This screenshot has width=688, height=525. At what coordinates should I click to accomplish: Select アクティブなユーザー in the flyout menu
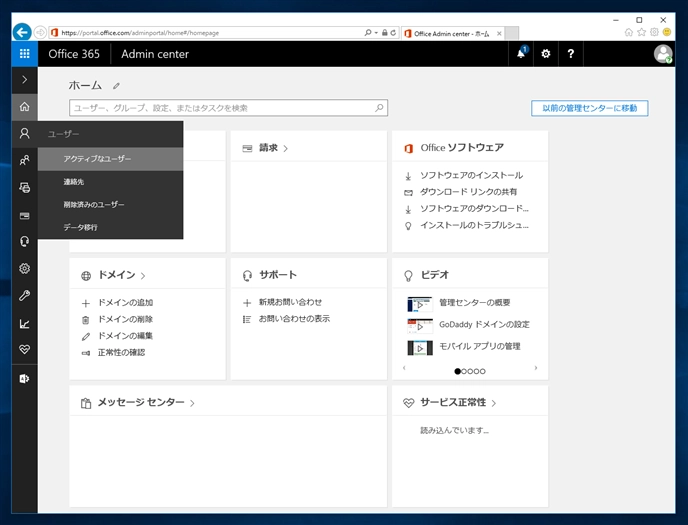pos(111,159)
